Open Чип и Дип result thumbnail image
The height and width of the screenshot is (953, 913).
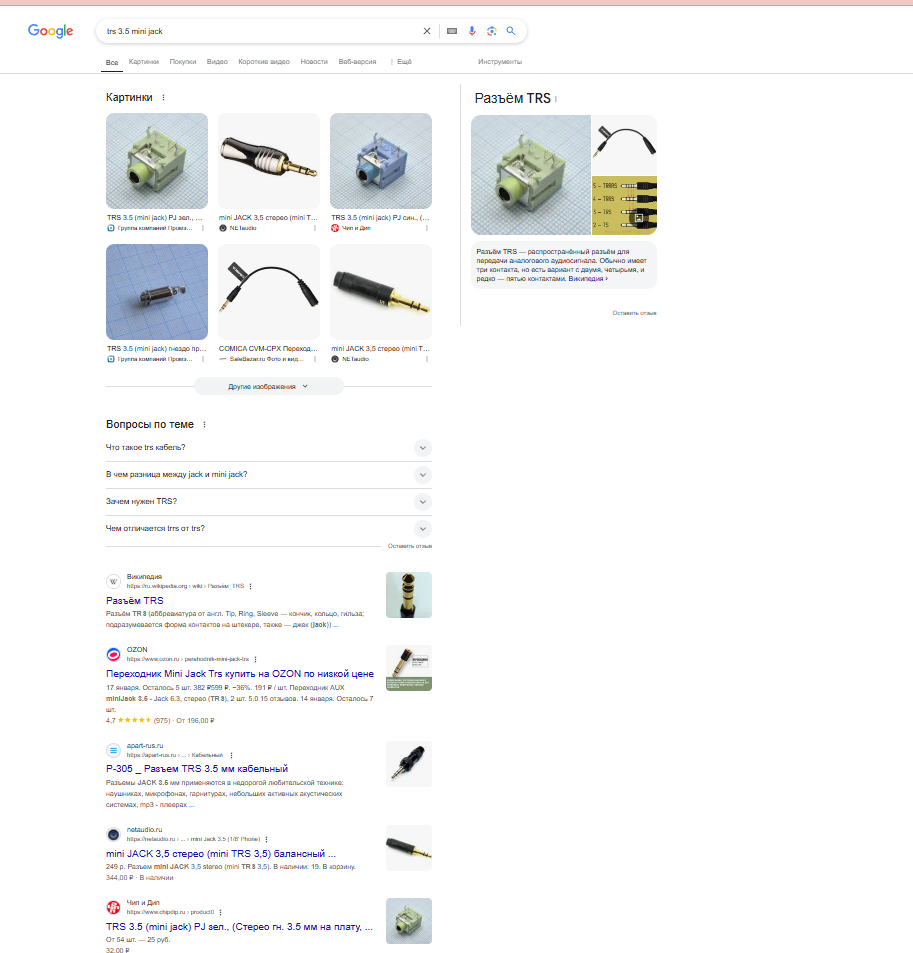[409, 921]
